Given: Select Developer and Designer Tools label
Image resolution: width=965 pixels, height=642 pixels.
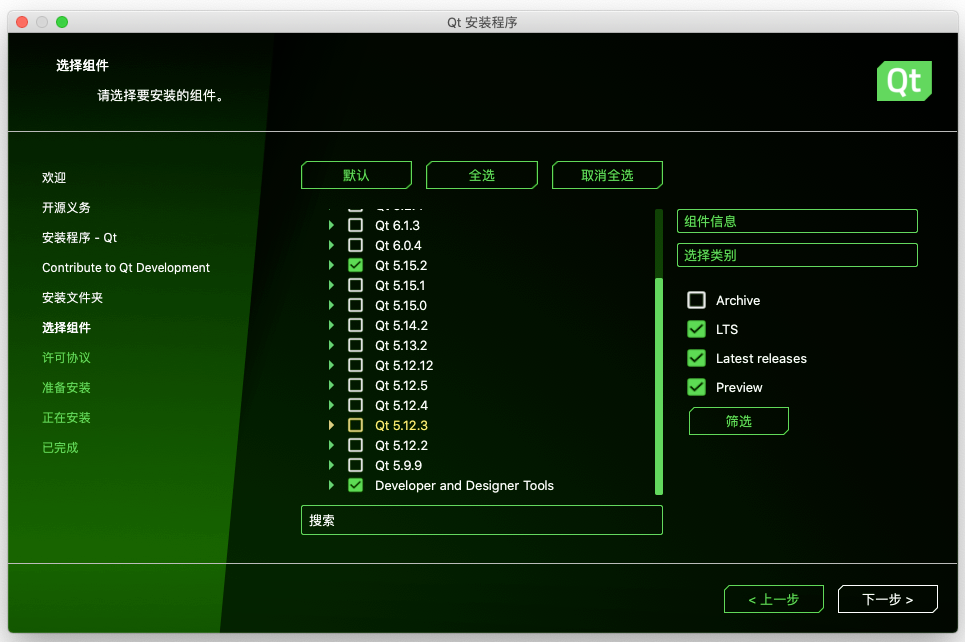Looking at the screenshot, I should [x=465, y=485].
